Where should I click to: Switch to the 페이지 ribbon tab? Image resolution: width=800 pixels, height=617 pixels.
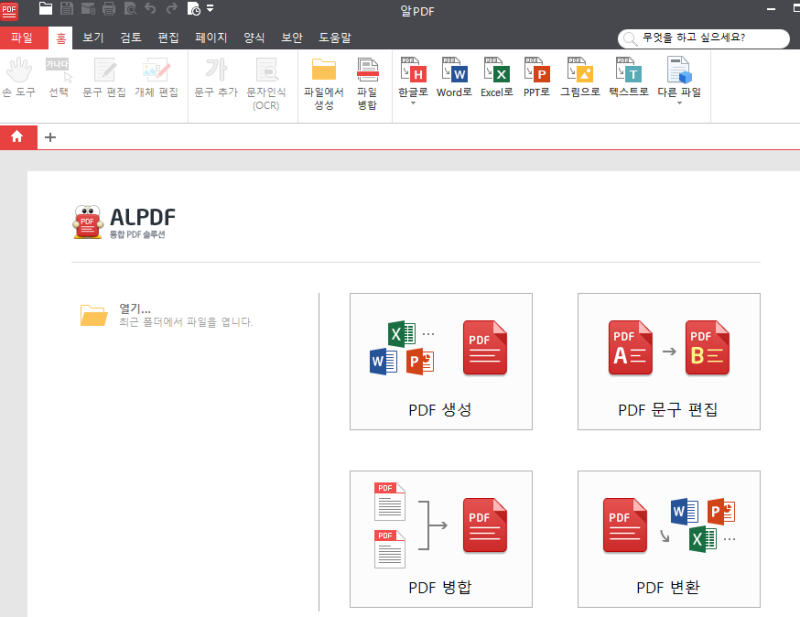coord(211,37)
